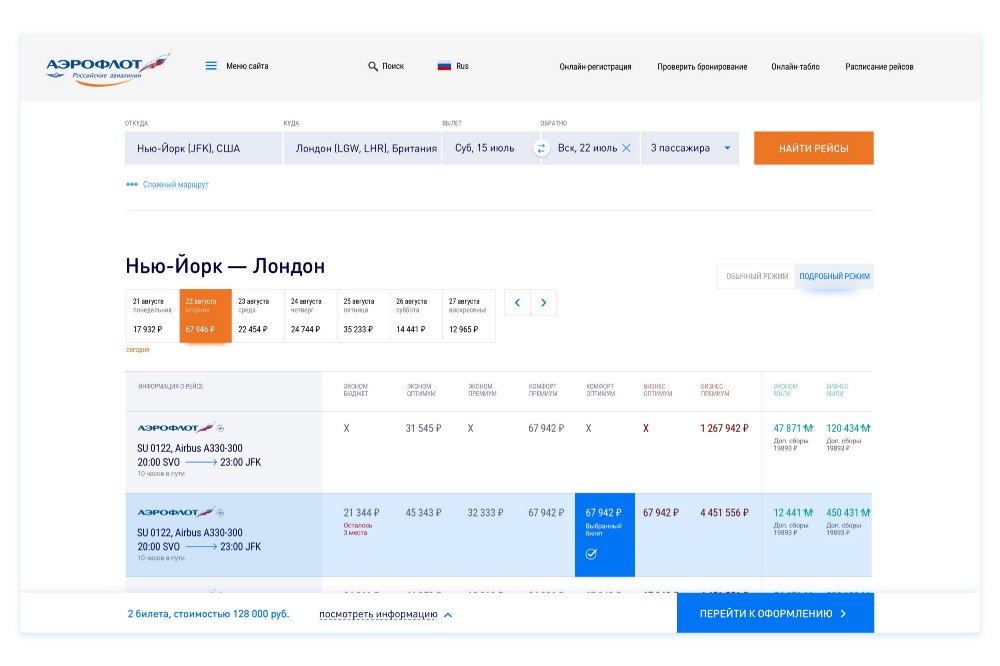Viewport: 1000px width, 666px height.
Task: Swap dates with the round arrows icon
Action: tap(541, 148)
